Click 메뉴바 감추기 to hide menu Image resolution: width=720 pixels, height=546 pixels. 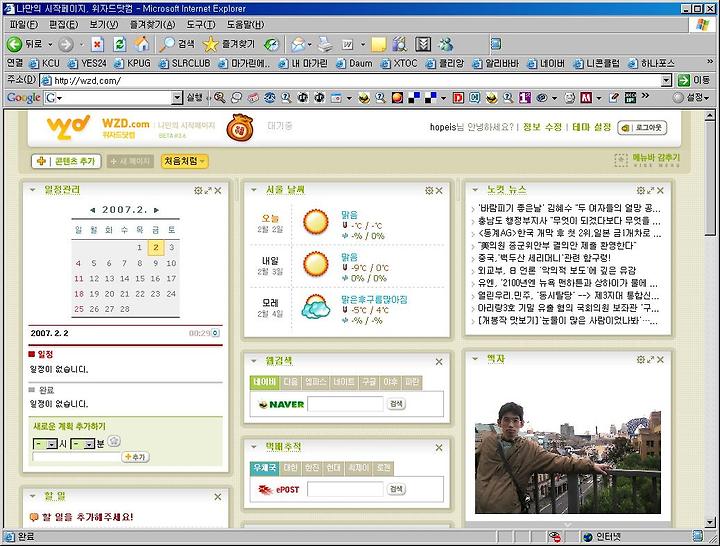pos(647,160)
